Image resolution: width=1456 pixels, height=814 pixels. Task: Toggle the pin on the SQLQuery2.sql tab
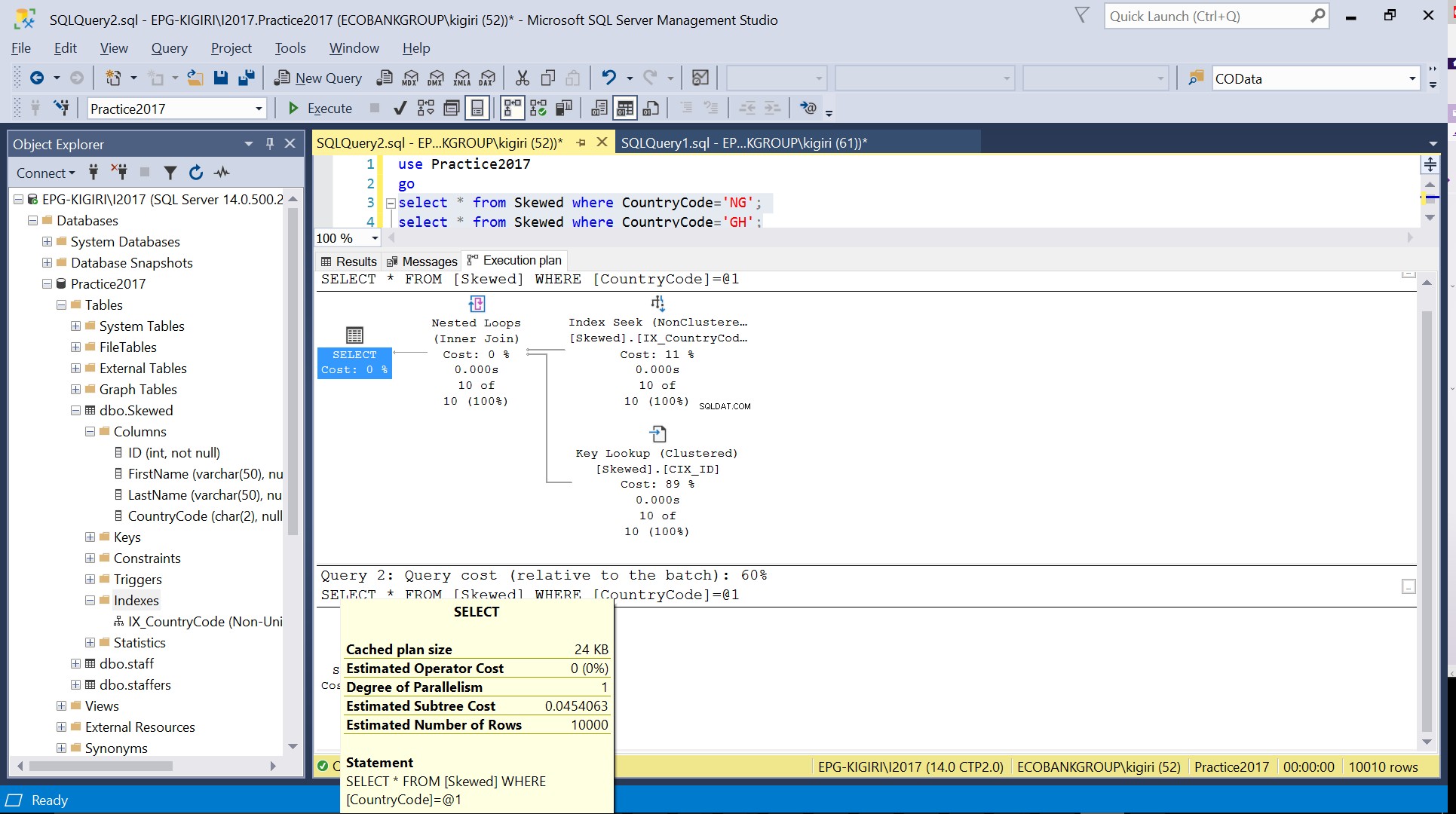pyautogui.click(x=581, y=142)
